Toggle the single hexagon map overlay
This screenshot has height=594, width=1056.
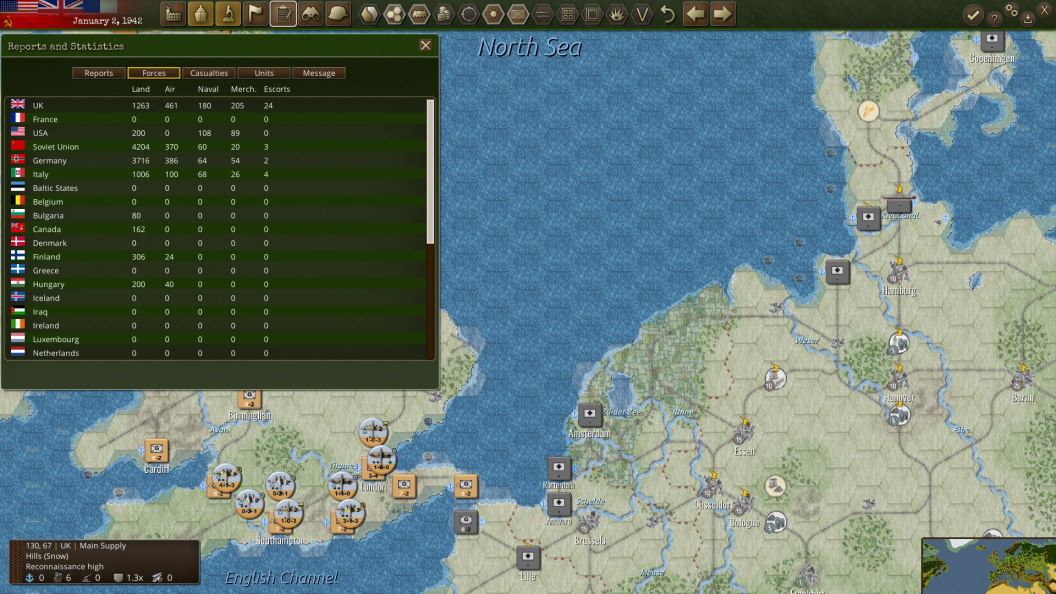370,14
